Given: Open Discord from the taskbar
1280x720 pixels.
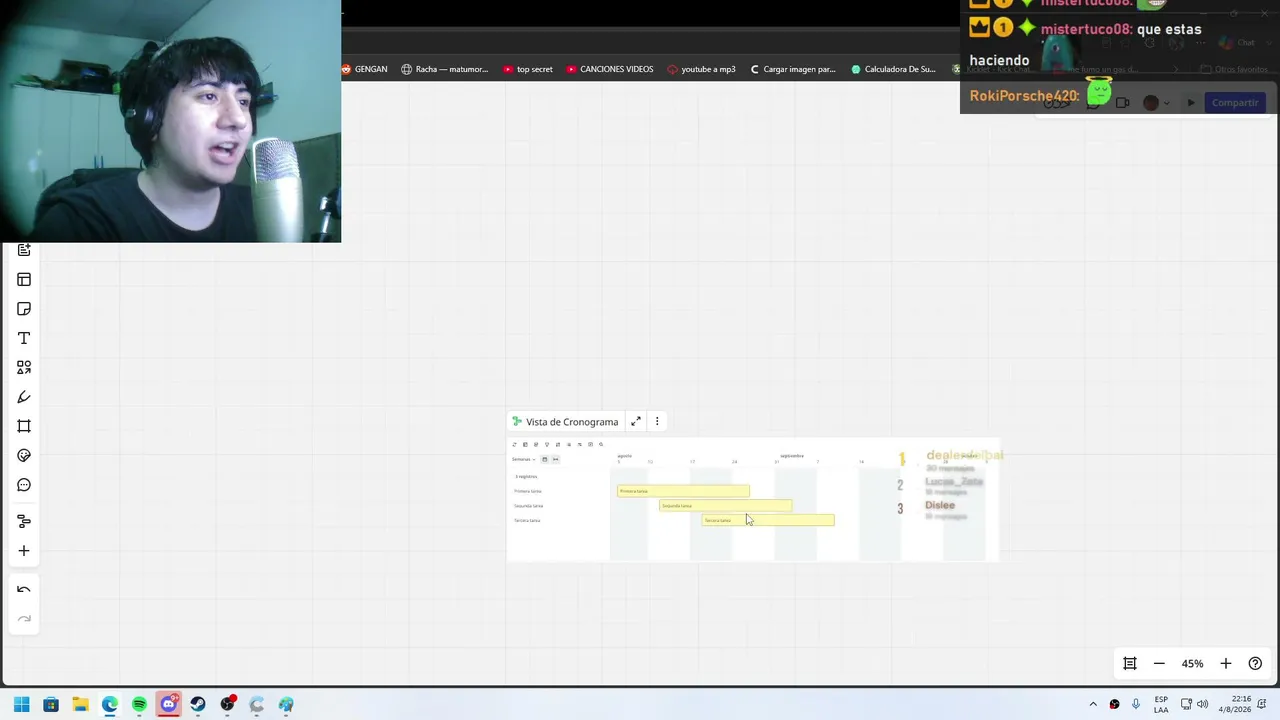Looking at the screenshot, I should coord(169,705).
